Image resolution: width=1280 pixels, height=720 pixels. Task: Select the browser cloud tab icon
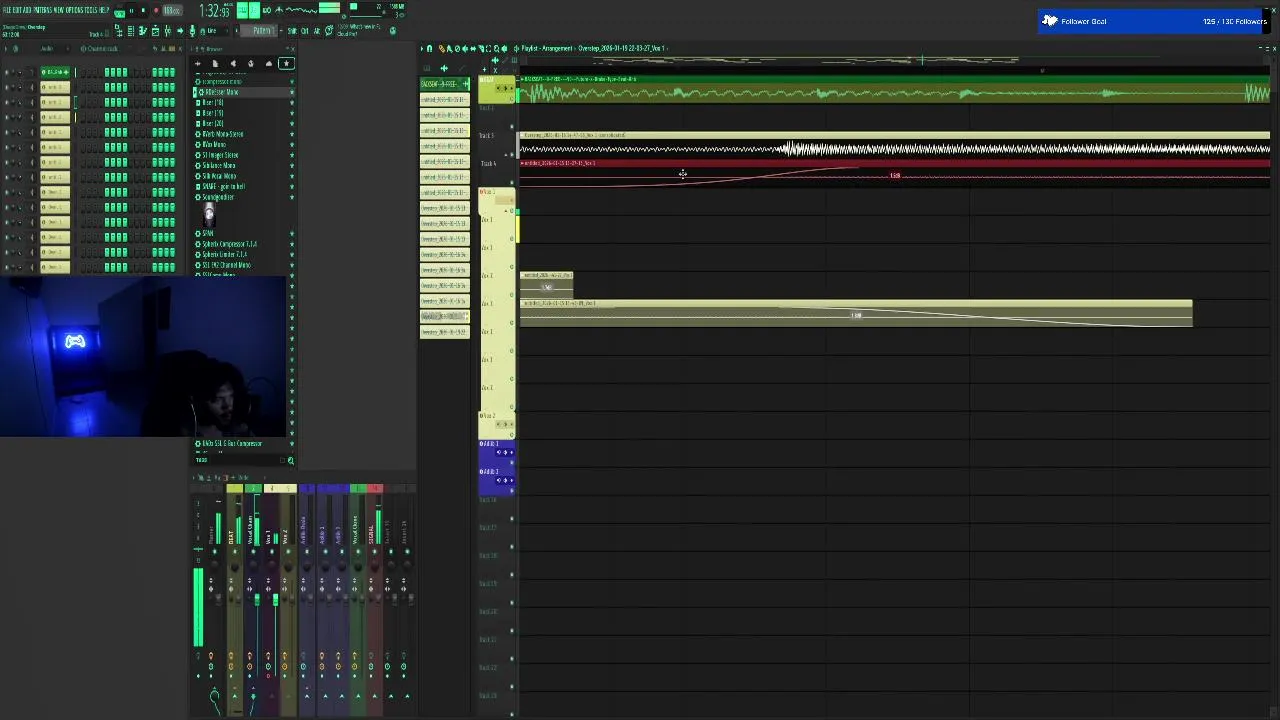(x=268, y=63)
